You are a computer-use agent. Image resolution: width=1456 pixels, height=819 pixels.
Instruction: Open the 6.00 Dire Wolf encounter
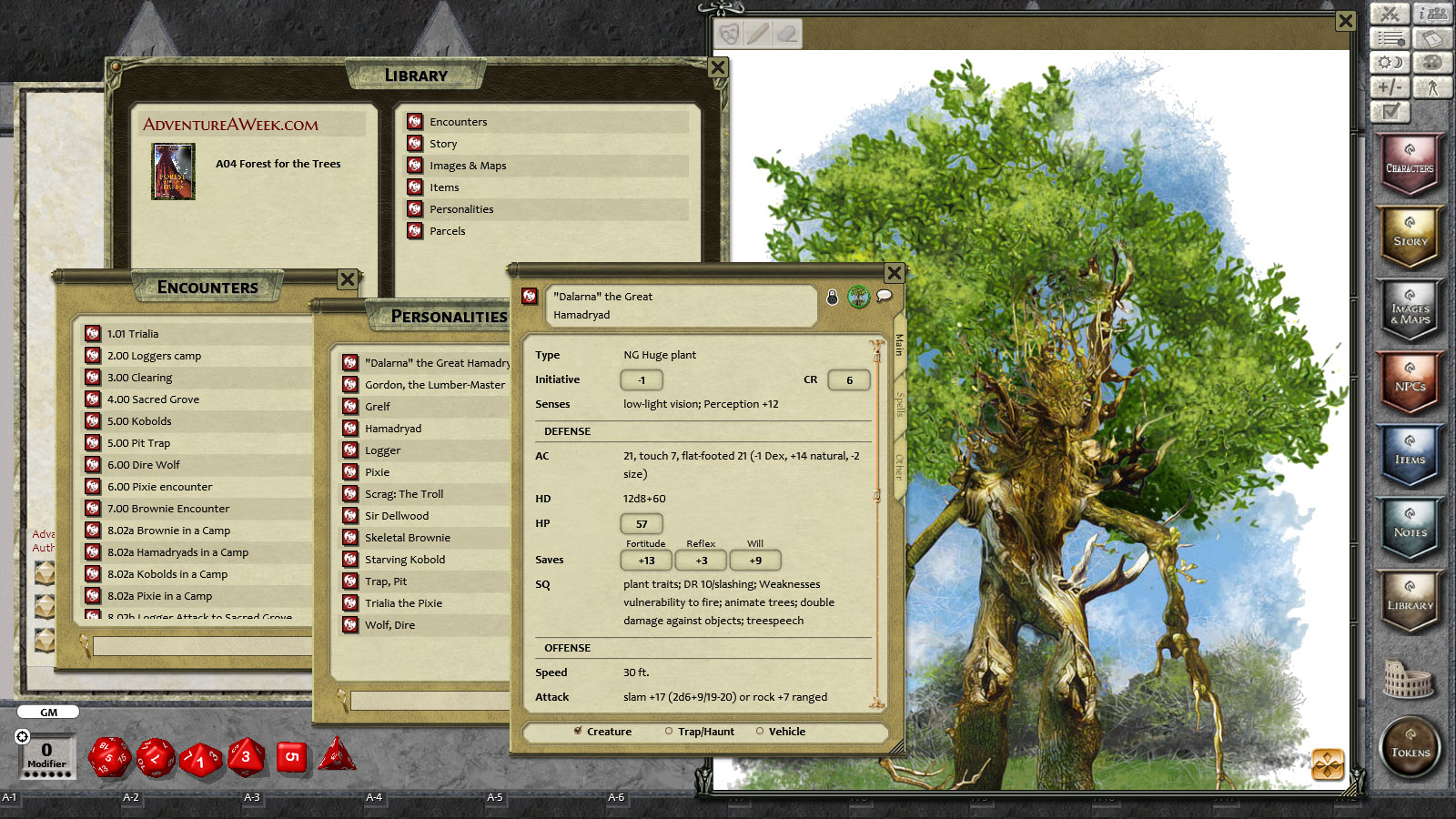click(146, 465)
